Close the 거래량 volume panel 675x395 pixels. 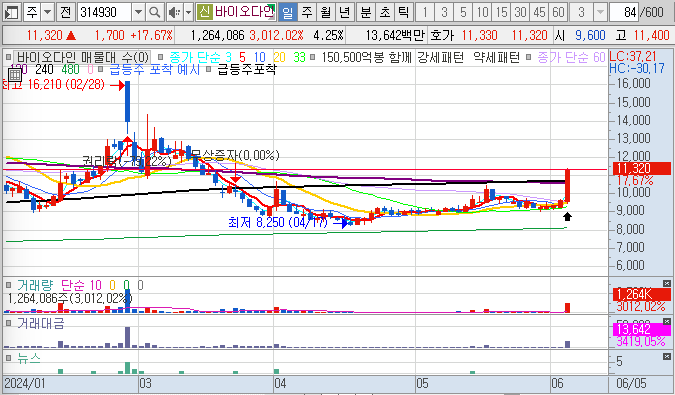[667, 283]
